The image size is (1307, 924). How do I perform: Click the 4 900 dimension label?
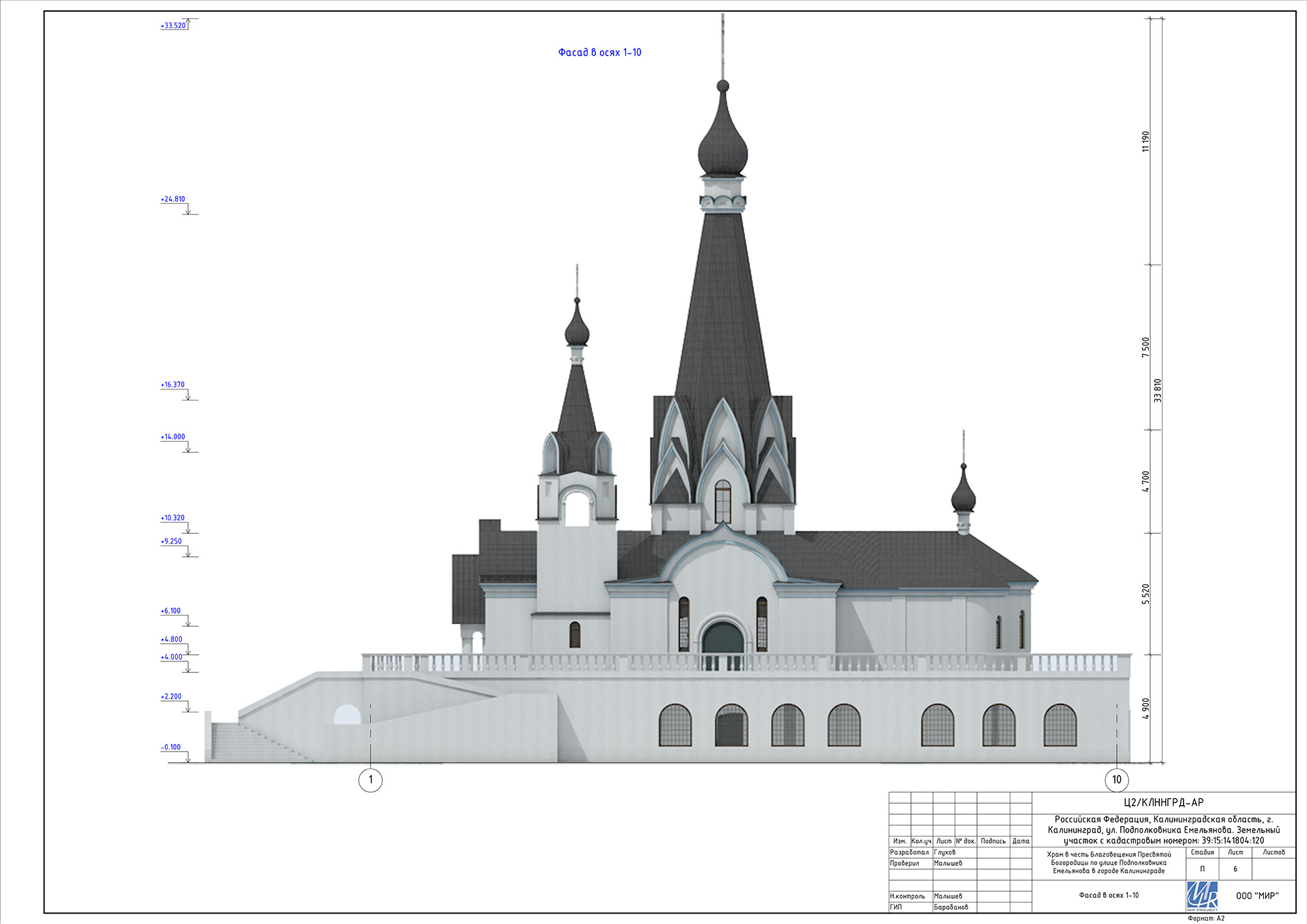[x=1145, y=708]
